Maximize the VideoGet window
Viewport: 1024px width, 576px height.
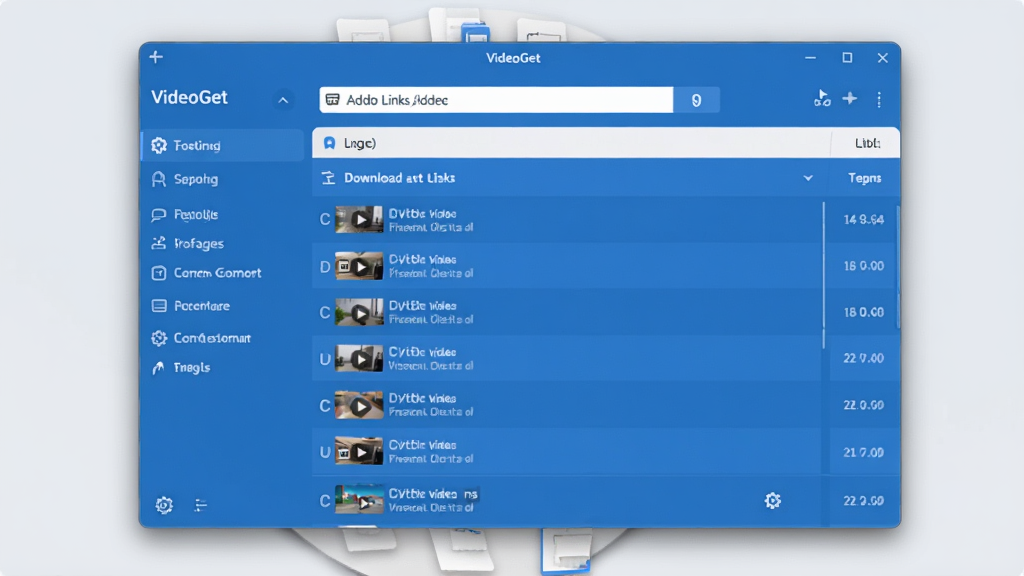(x=847, y=57)
